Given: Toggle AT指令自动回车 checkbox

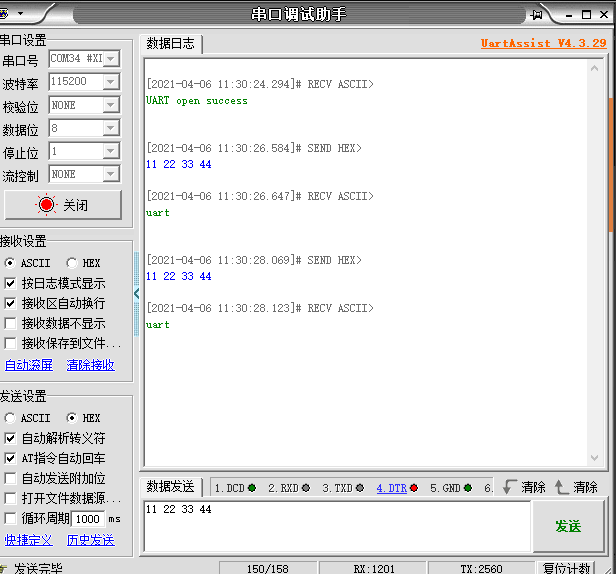Looking at the screenshot, I should click(10, 458).
